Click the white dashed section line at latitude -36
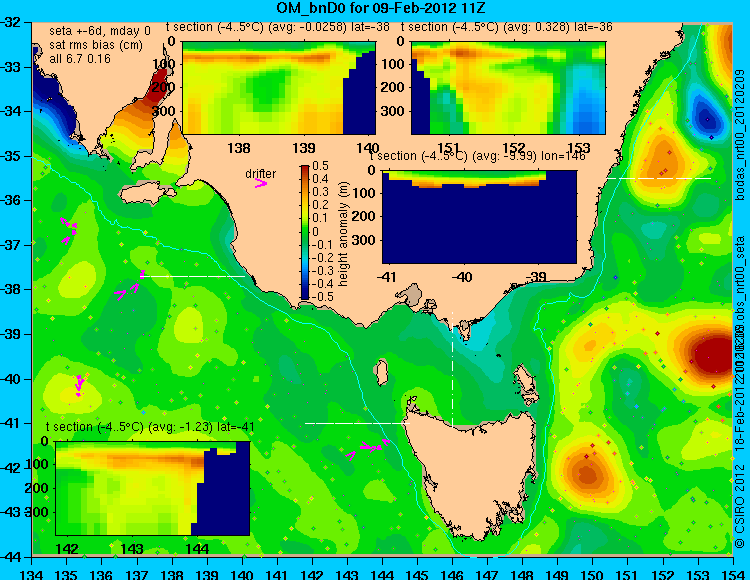Image resolution: width=750 pixels, height=580 pixels. tap(659, 178)
